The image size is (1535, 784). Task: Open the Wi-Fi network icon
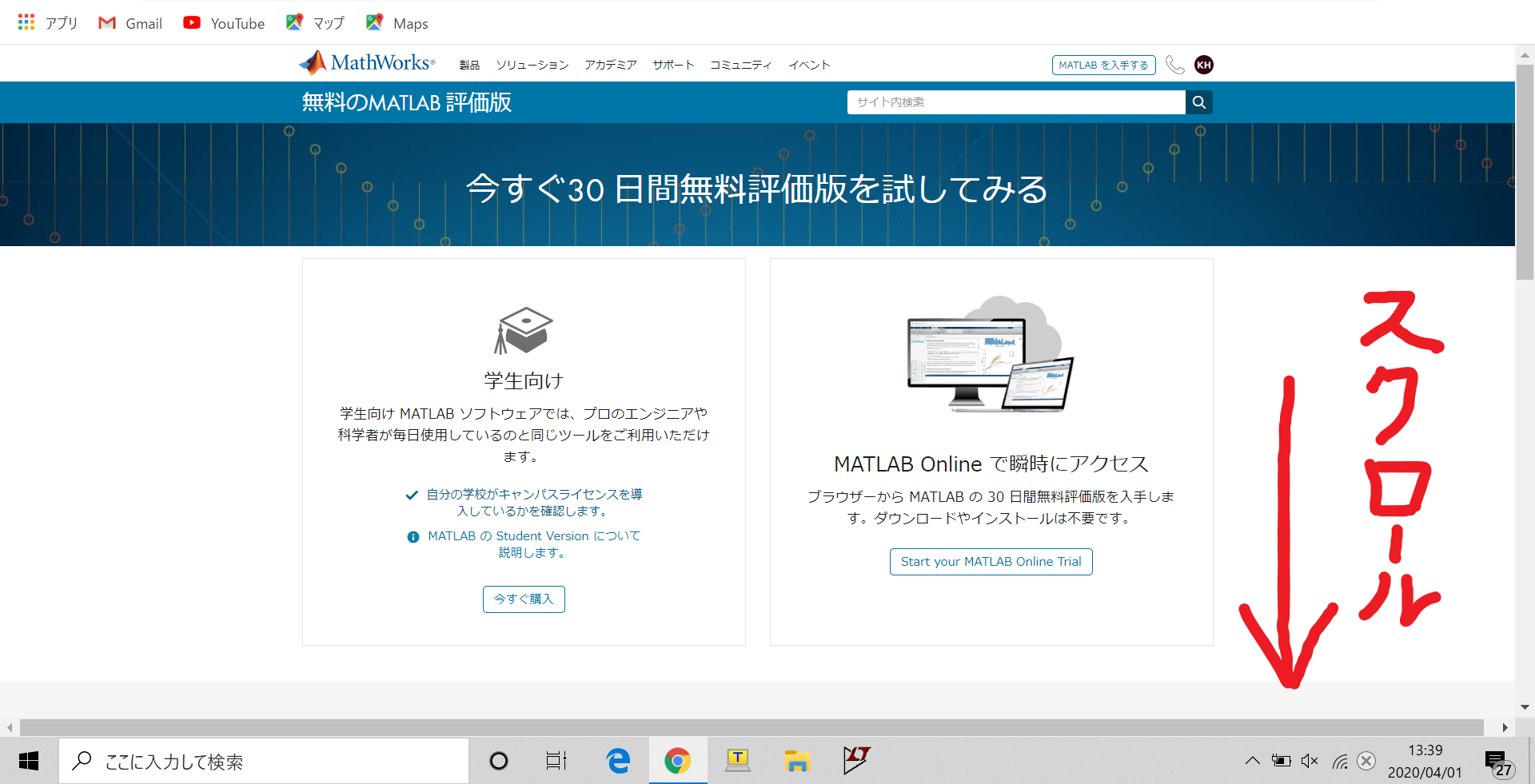pos(1340,762)
